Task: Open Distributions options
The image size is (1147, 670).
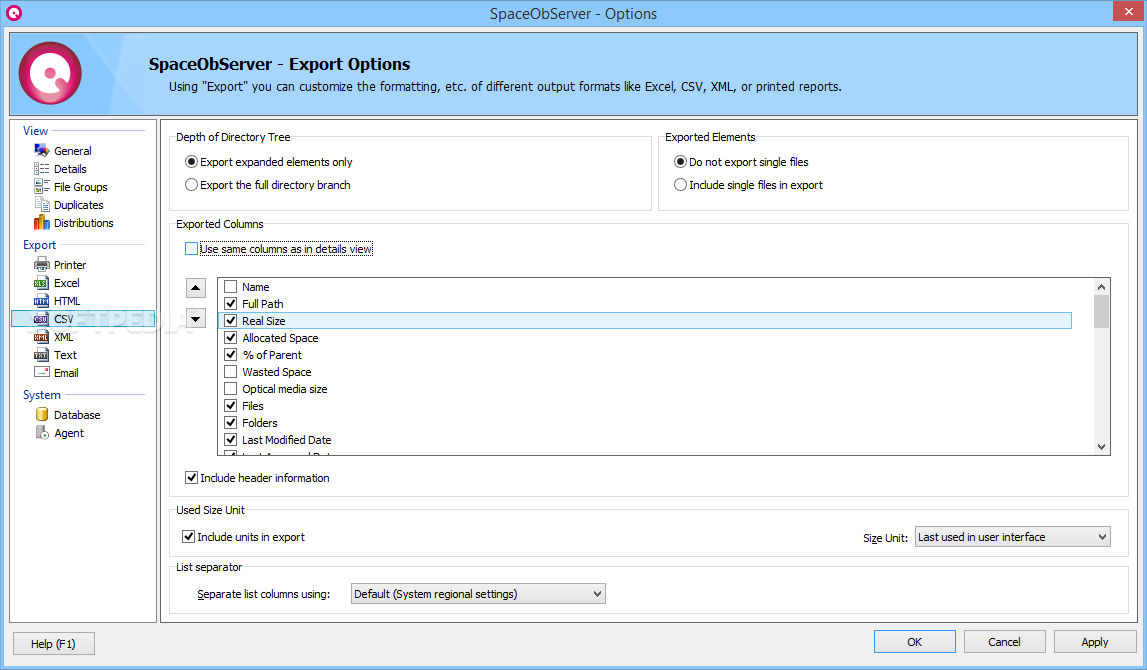Action: pos(83,223)
